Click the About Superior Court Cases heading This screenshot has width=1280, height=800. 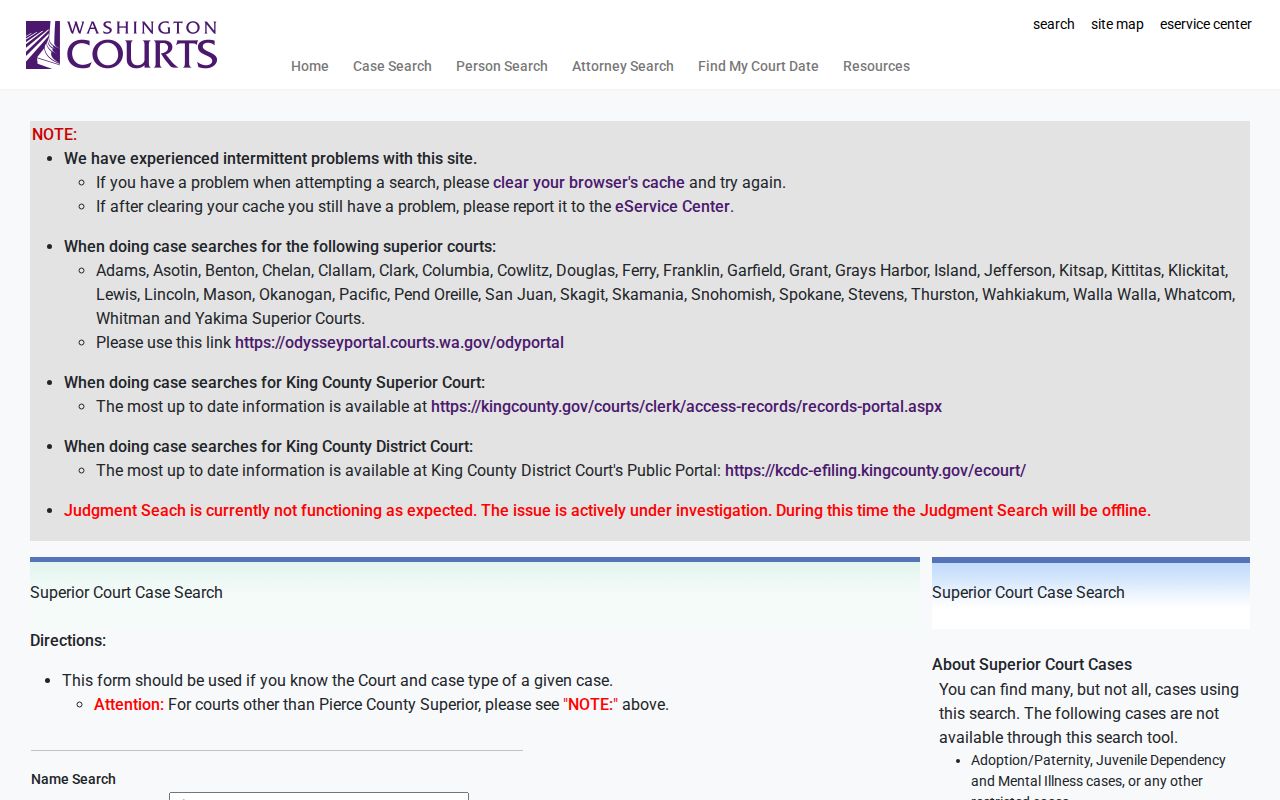[x=1032, y=664]
